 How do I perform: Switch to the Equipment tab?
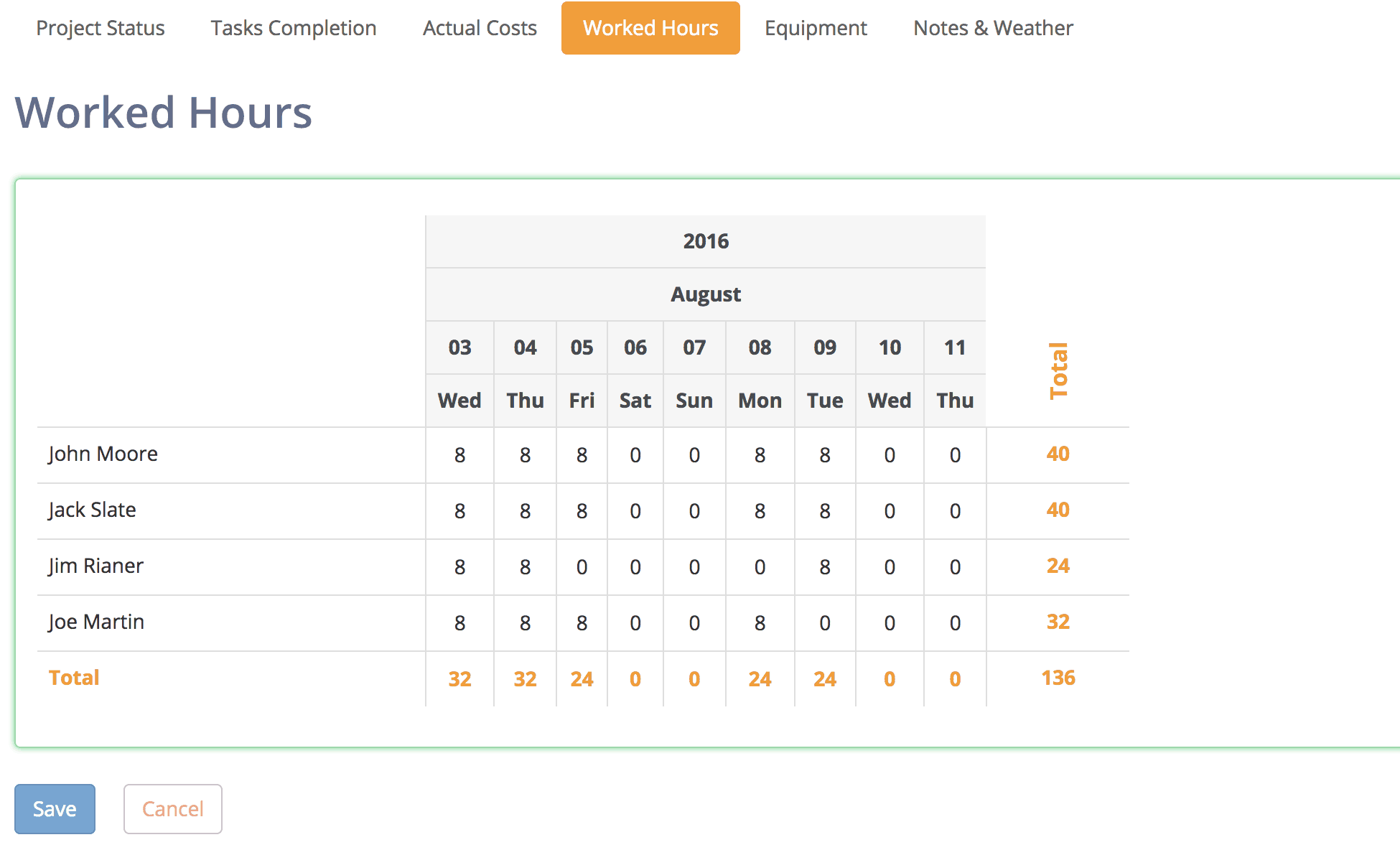point(815,28)
